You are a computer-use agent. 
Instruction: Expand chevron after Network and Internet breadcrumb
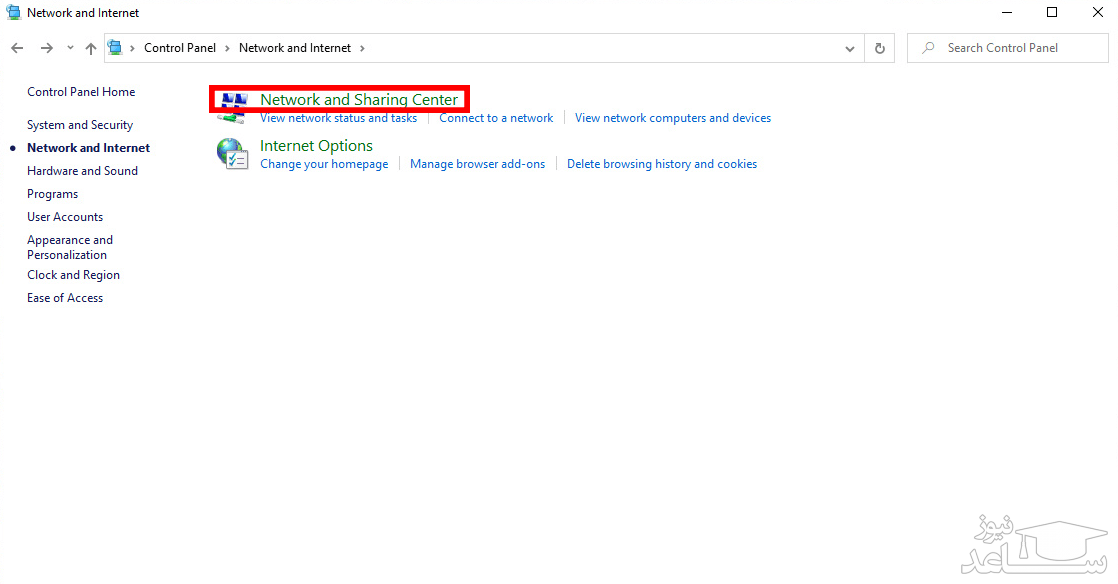pyautogui.click(x=362, y=48)
